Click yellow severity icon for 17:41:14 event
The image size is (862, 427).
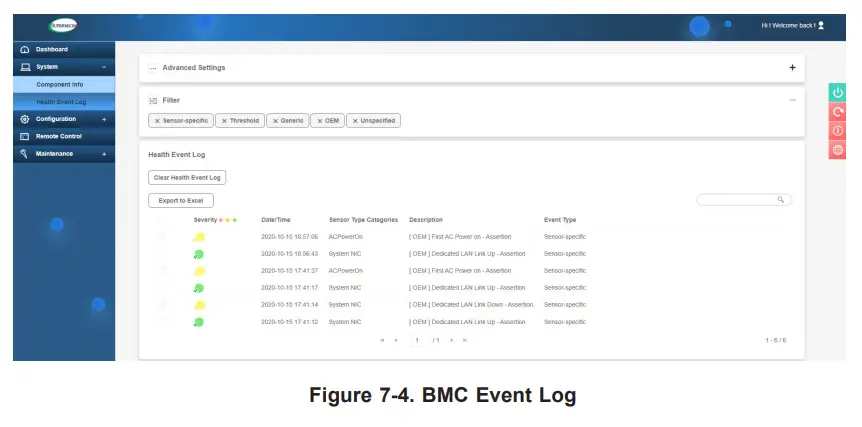pyautogui.click(x=199, y=305)
